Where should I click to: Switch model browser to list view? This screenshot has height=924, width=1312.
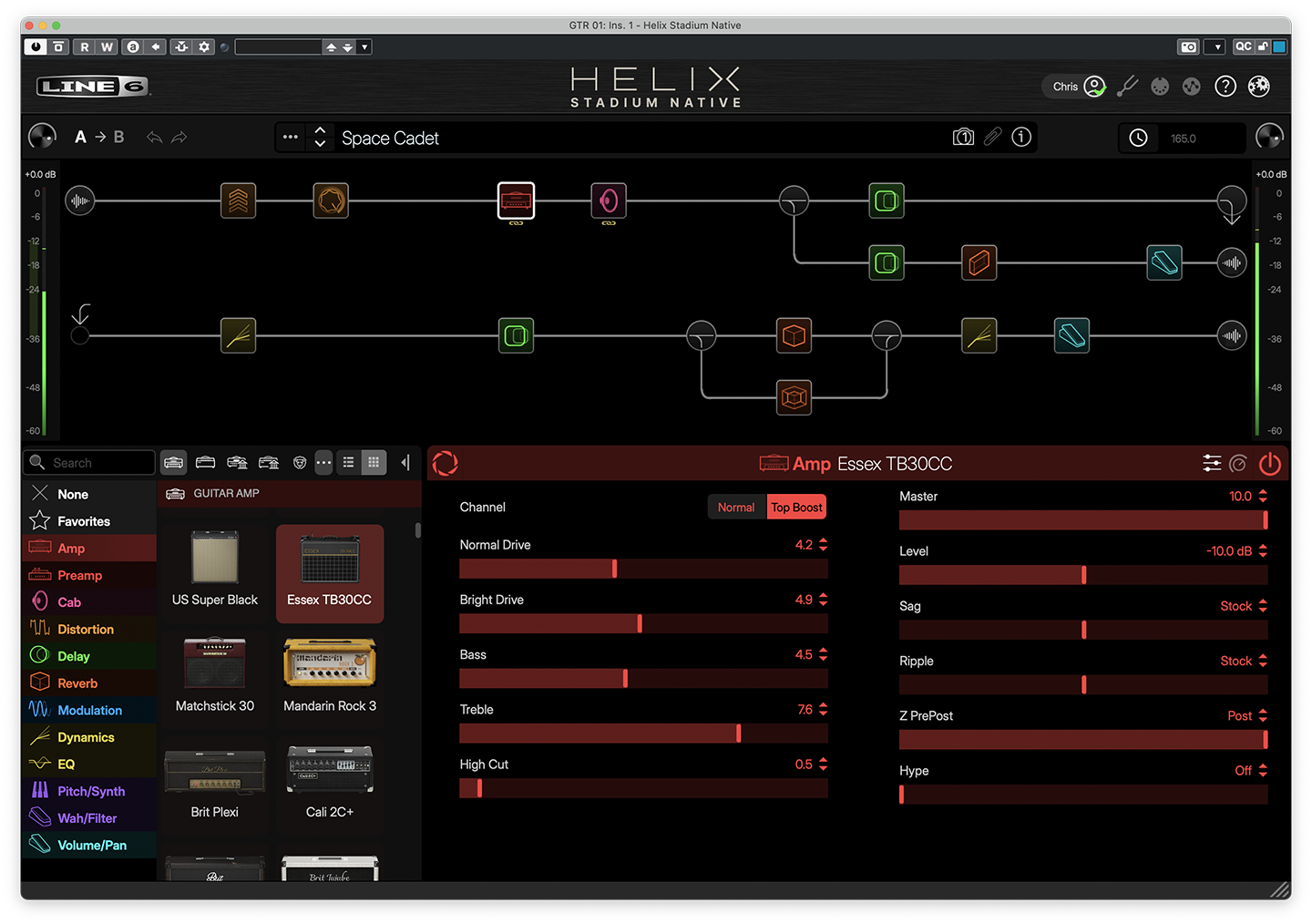tap(348, 463)
